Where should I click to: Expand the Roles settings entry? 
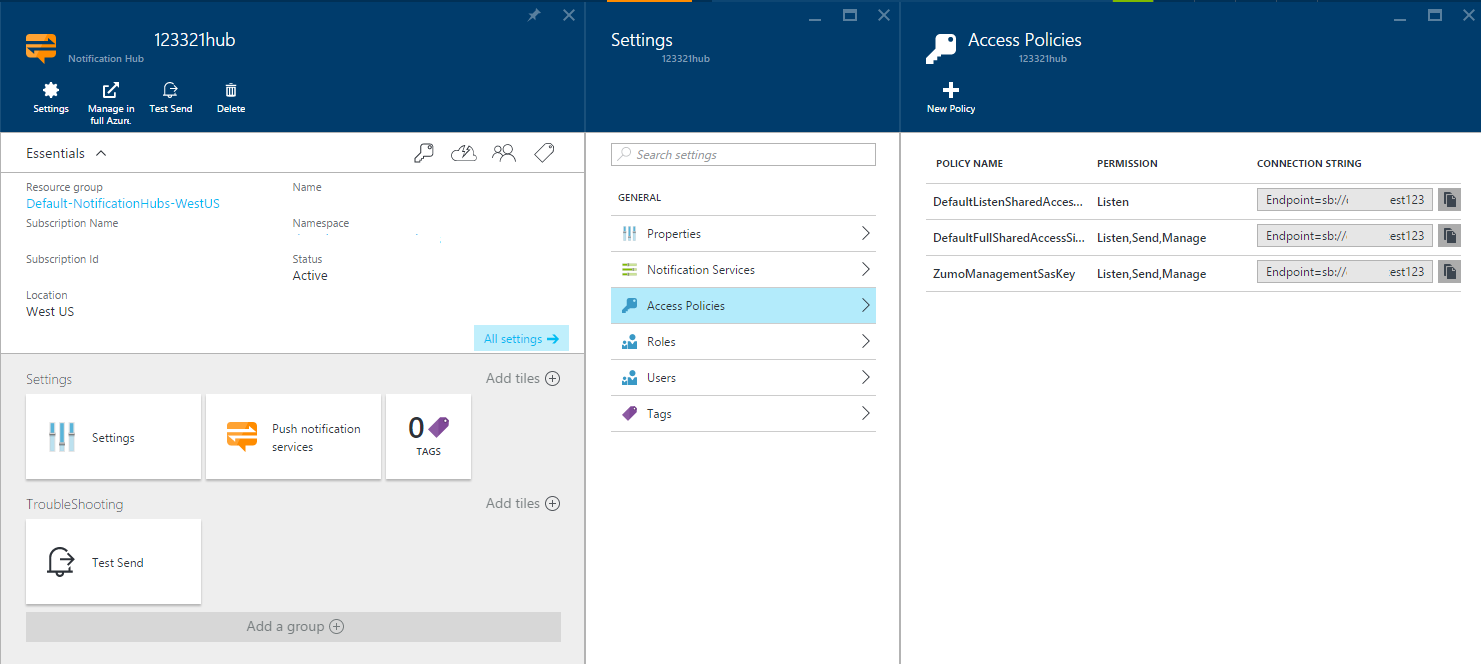[x=743, y=341]
